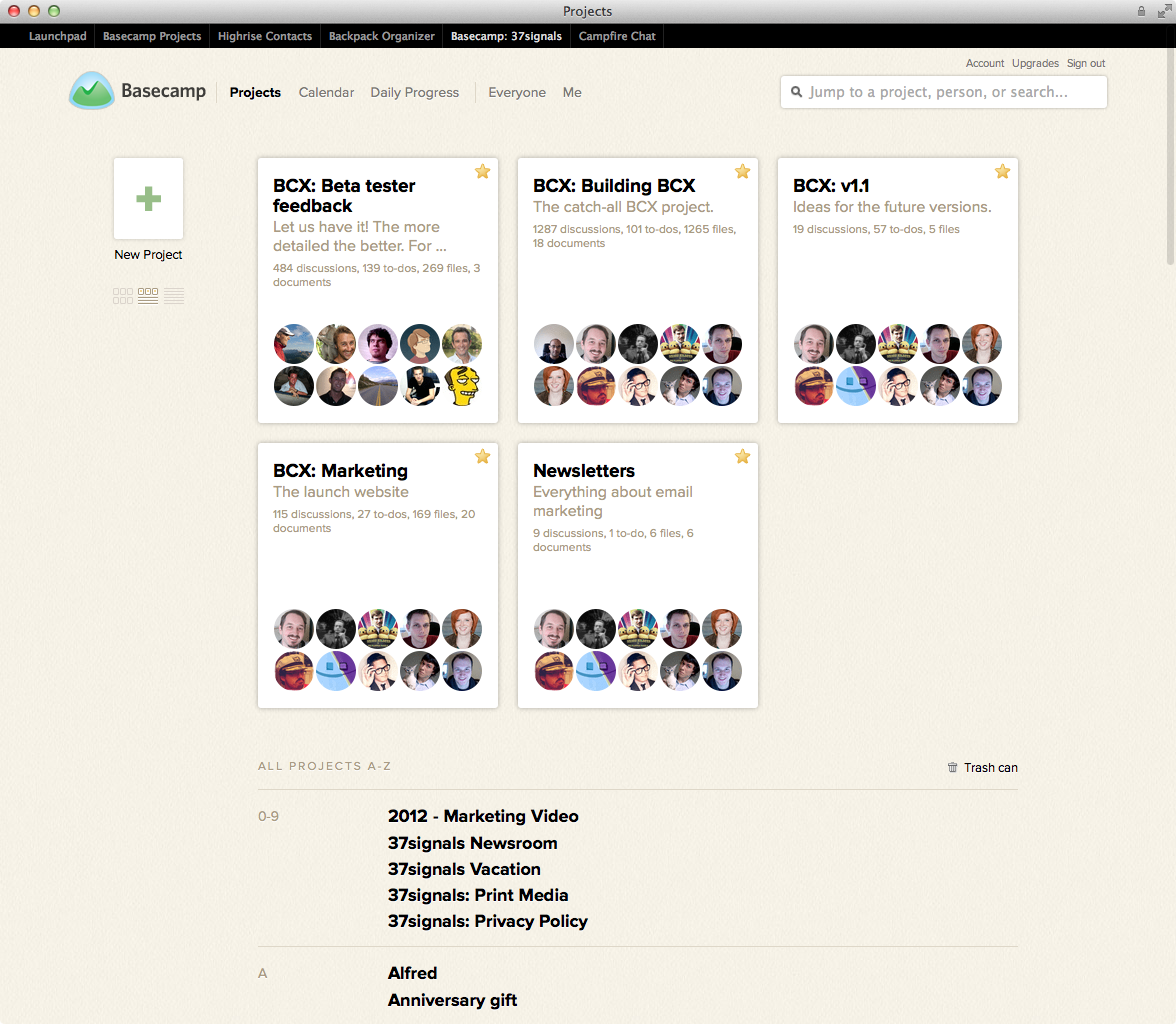Toggle the star on BCX: Building BCX
The height and width of the screenshot is (1024, 1176).
pyautogui.click(x=742, y=172)
